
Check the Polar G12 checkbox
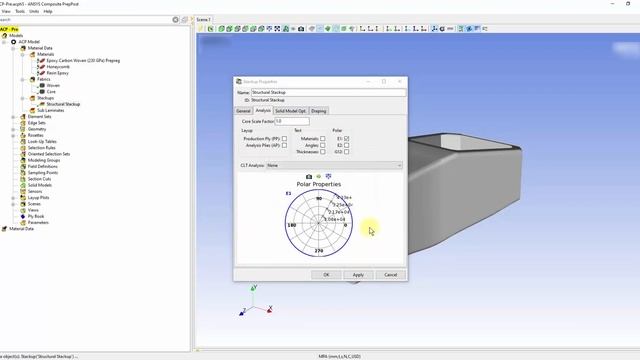[x=347, y=152]
